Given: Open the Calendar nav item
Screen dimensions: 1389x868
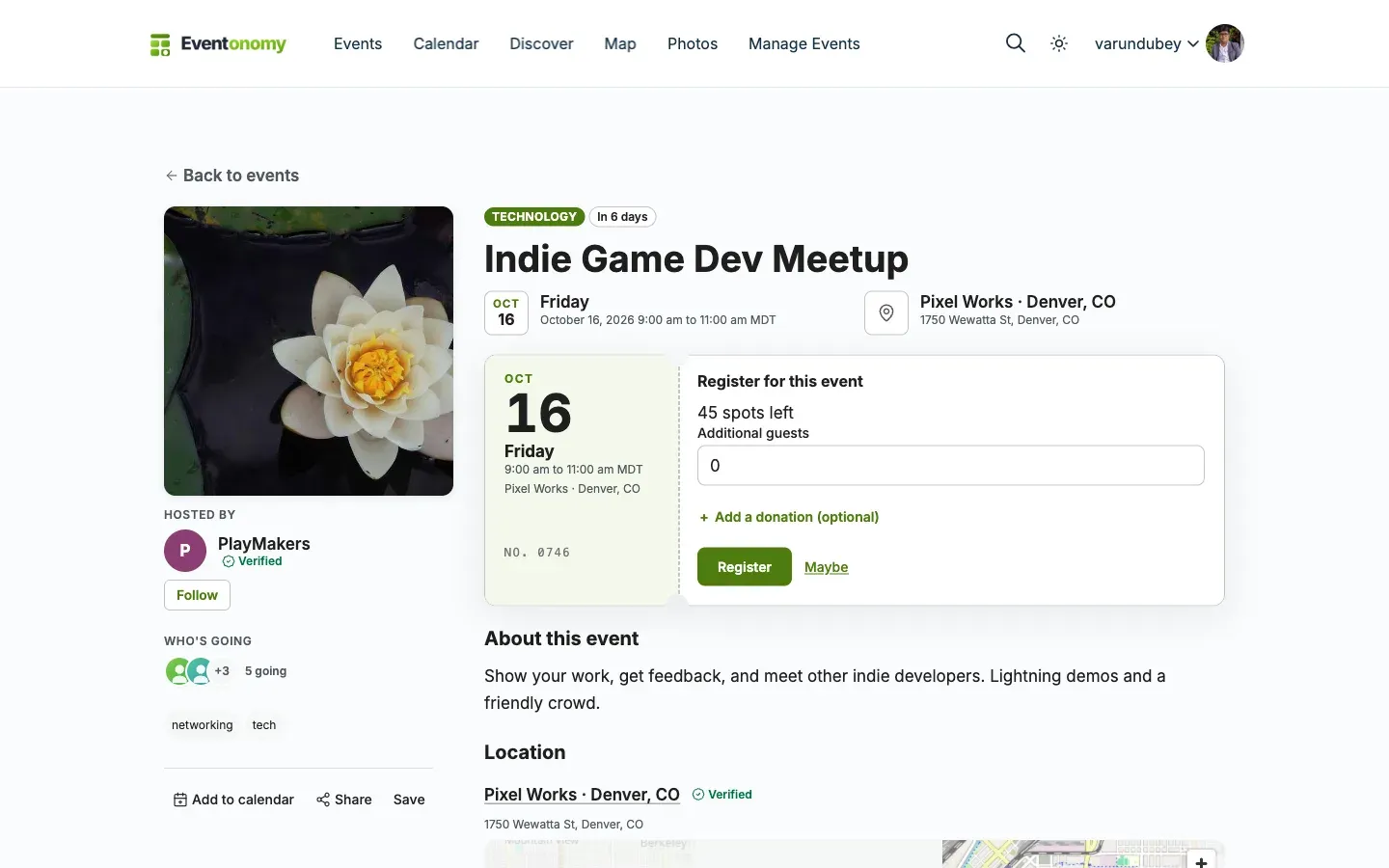Looking at the screenshot, I should point(446,43).
